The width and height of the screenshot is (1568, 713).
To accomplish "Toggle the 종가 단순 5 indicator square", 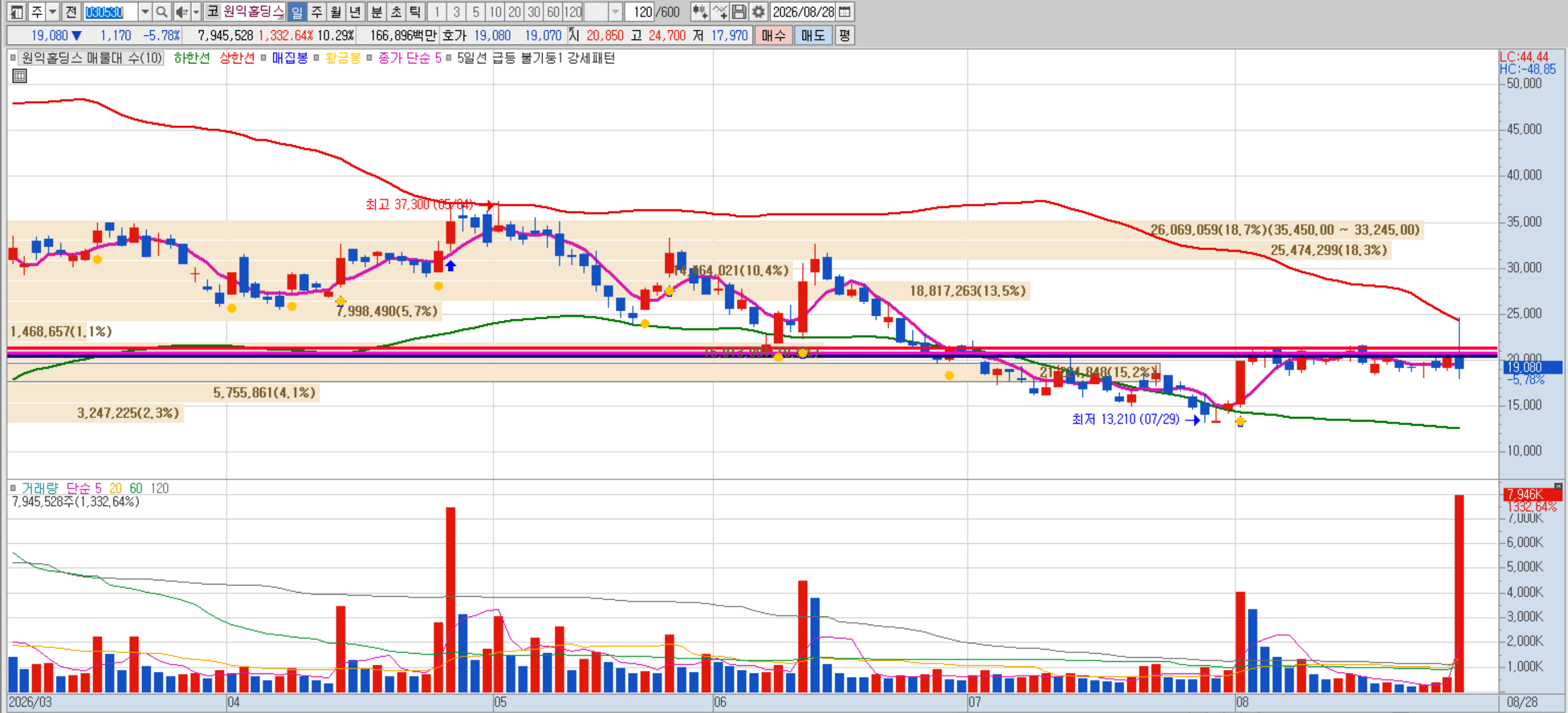I will coord(369,58).
